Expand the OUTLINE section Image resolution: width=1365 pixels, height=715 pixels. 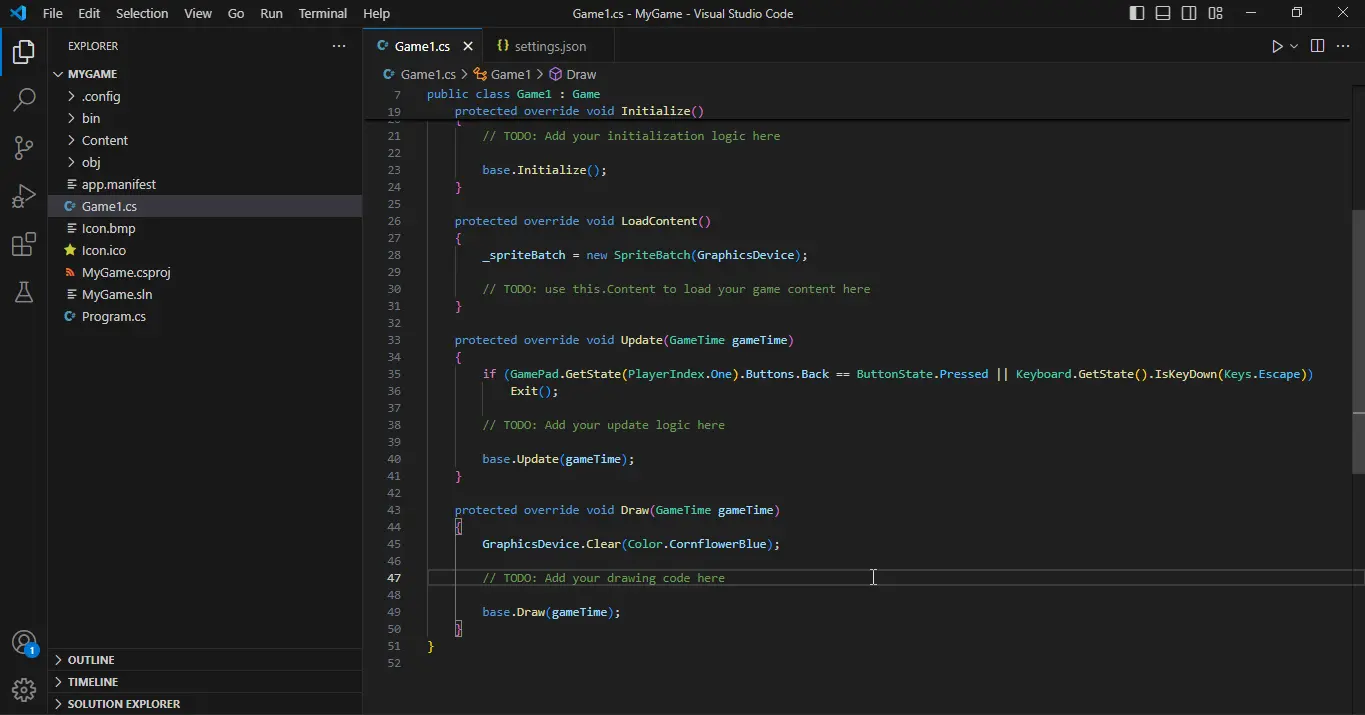click(205, 660)
